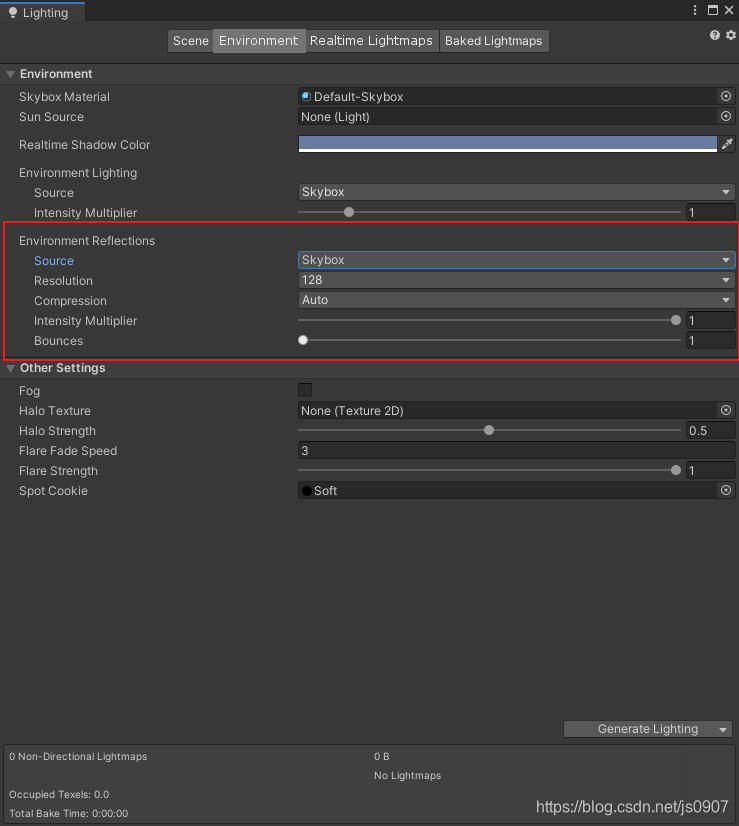Open the Compression Auto dropdown
This screenshot has height=826, width=739.
pos(516,300)
